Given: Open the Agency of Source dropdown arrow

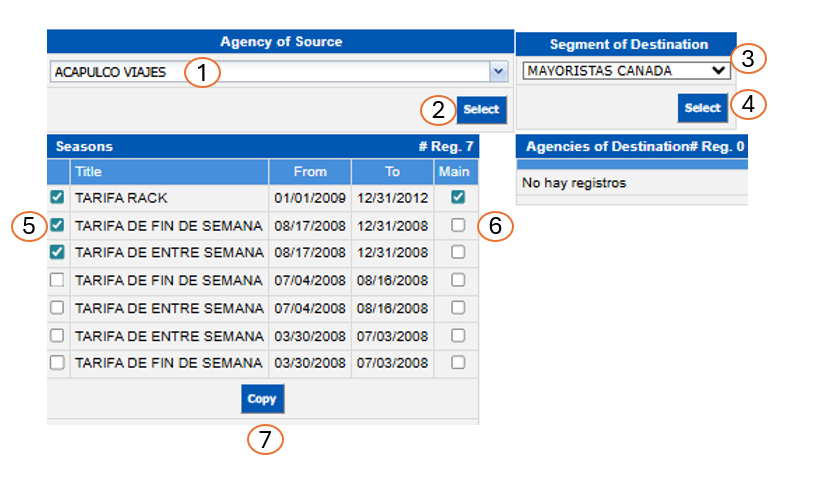Looking at the screenshot, I should [x=497, y=72].
